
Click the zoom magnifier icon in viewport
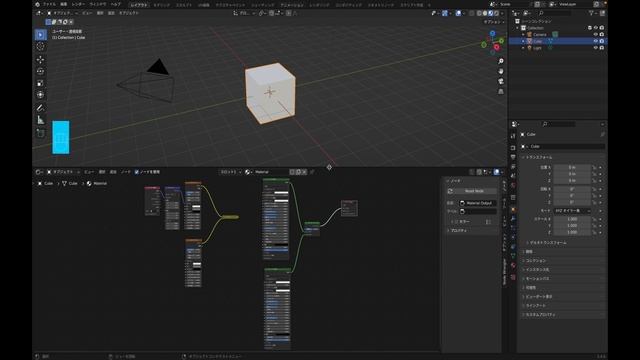501,61
